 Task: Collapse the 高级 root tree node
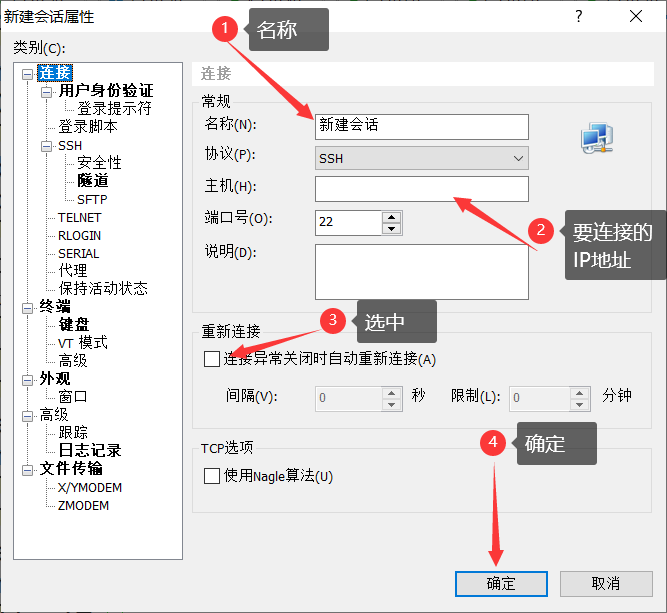(x=27, y=416)
